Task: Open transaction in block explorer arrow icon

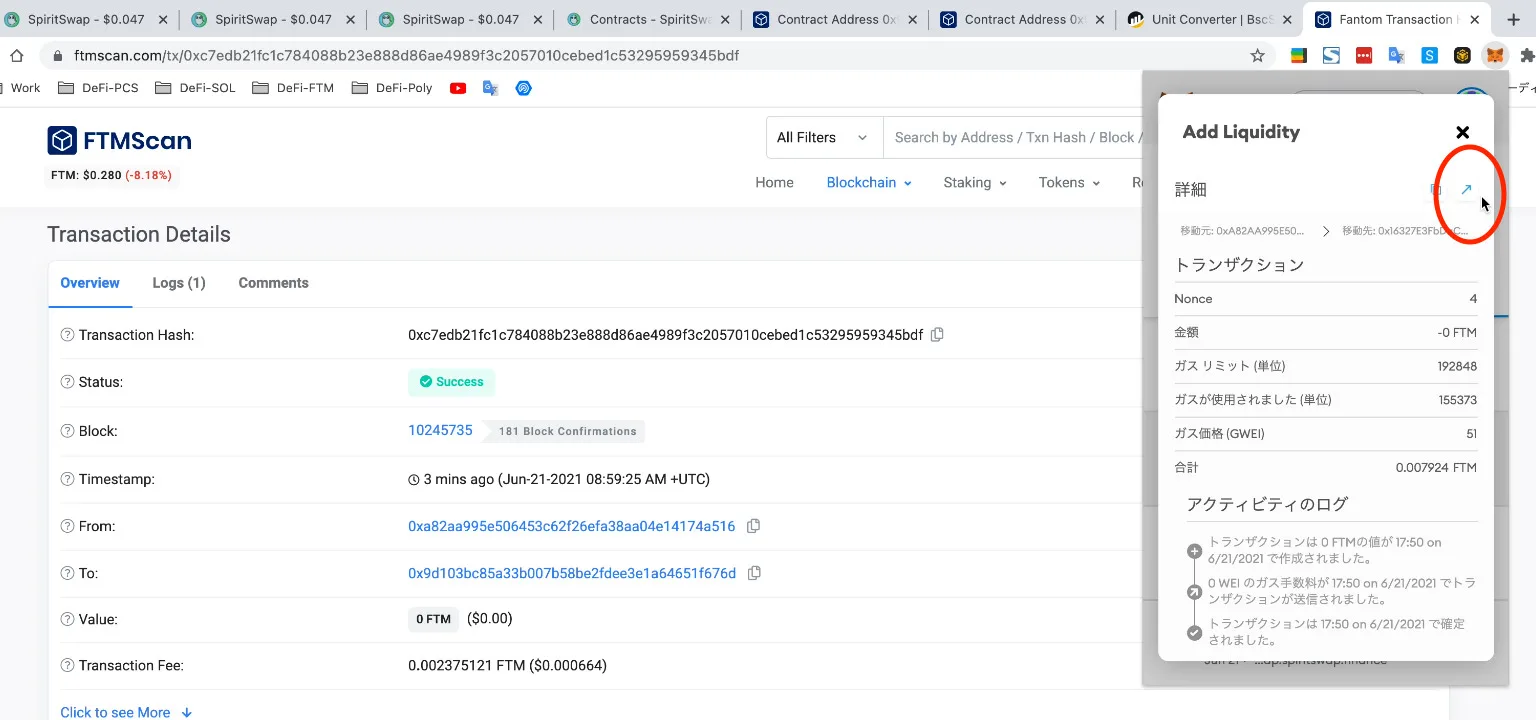Action: coord(1466,190)
